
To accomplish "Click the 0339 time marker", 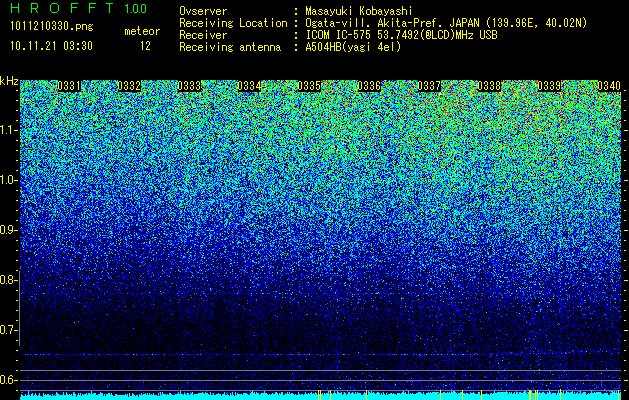I will point(549,86).
